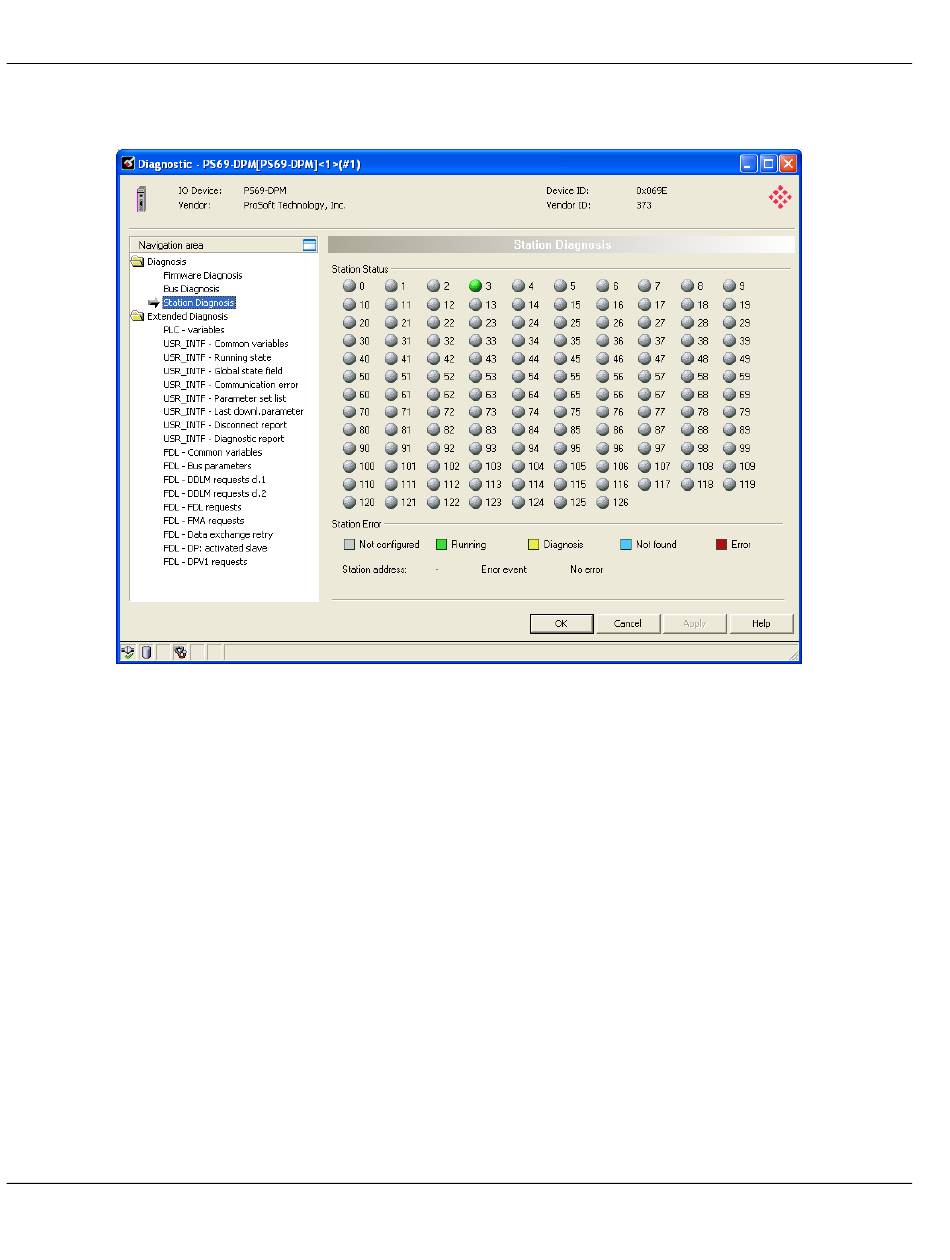Click the PS69-DPM IO device module icon
950x1260 pixels.
(x=141, y=197)
